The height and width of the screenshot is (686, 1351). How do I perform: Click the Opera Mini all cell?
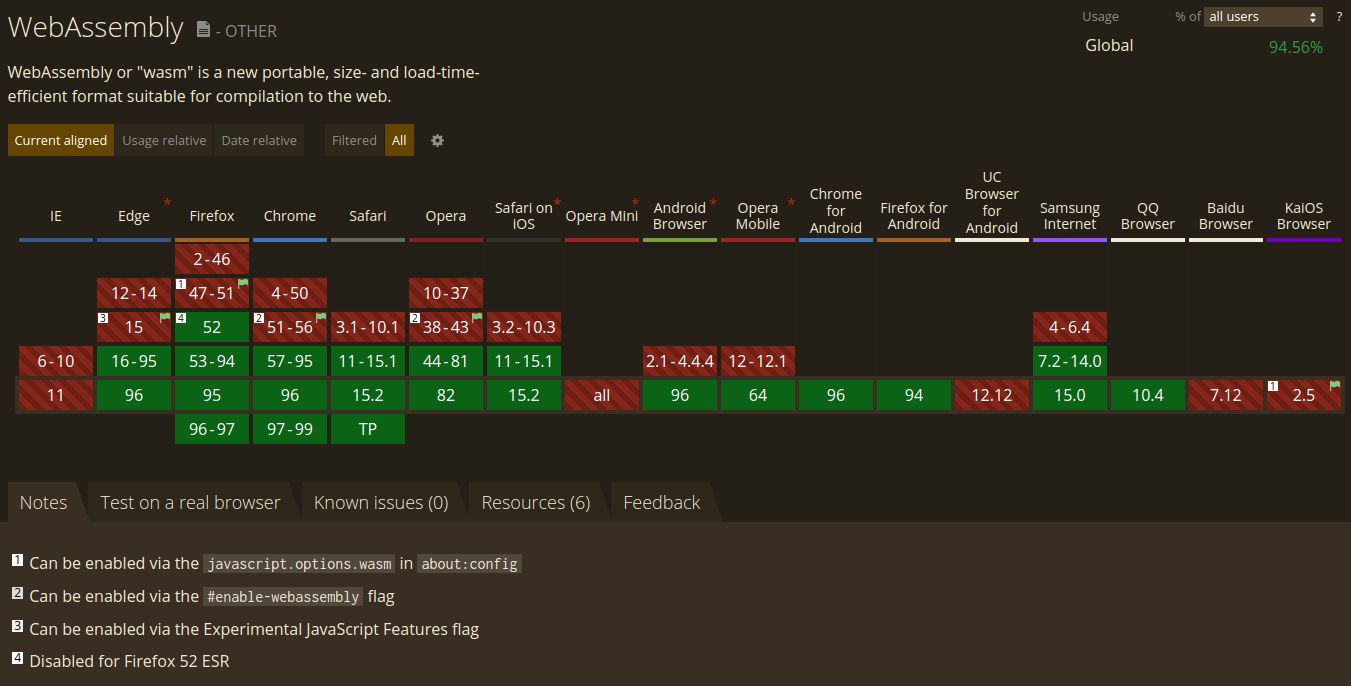pyautogui.click(x=602, y=395)
